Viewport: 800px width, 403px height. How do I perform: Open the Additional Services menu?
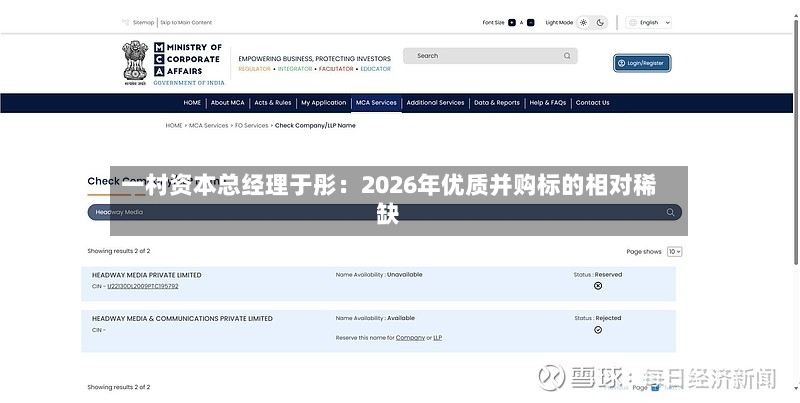click(435, 103)
